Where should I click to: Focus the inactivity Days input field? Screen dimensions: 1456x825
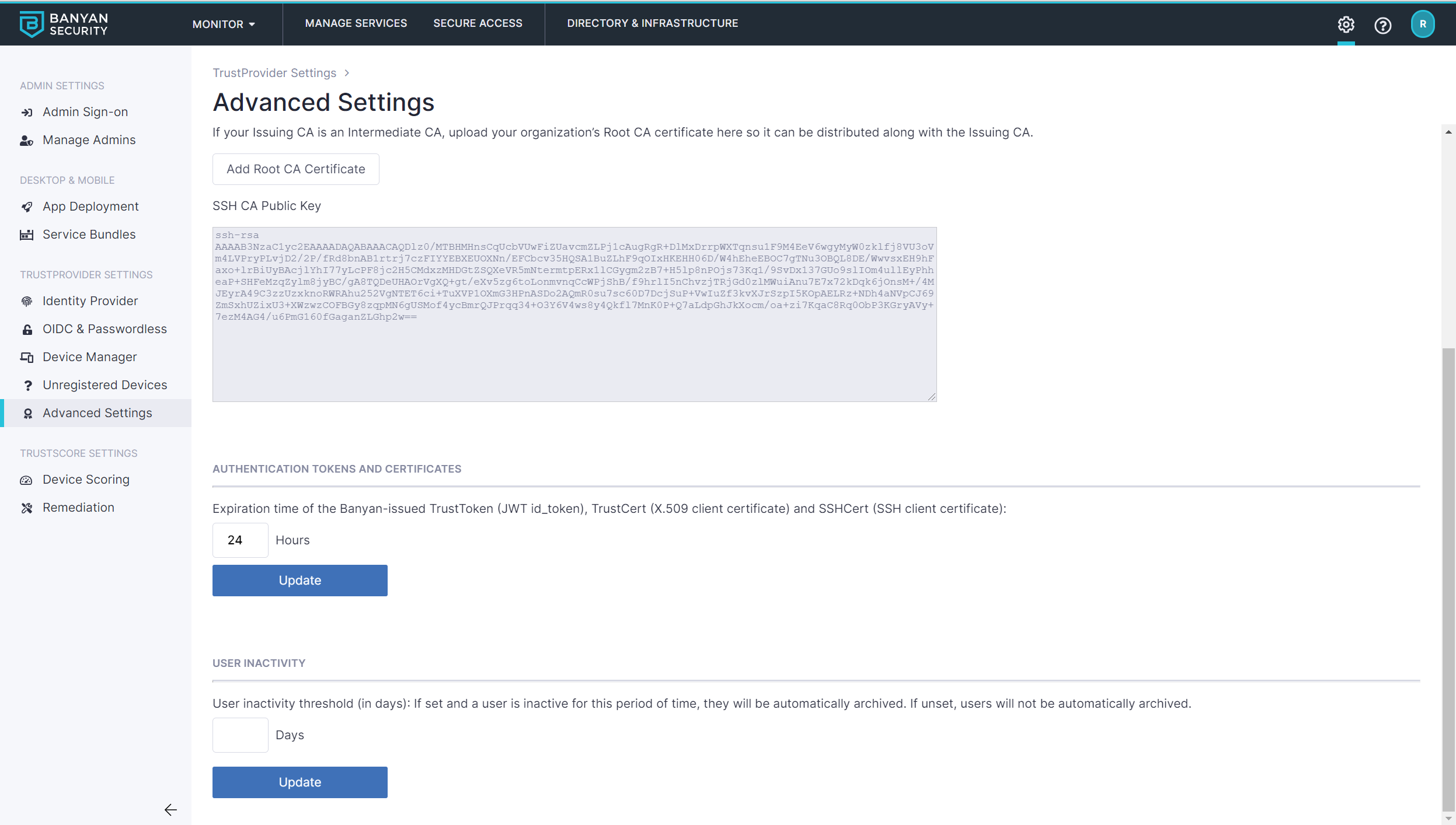(240, 735)
